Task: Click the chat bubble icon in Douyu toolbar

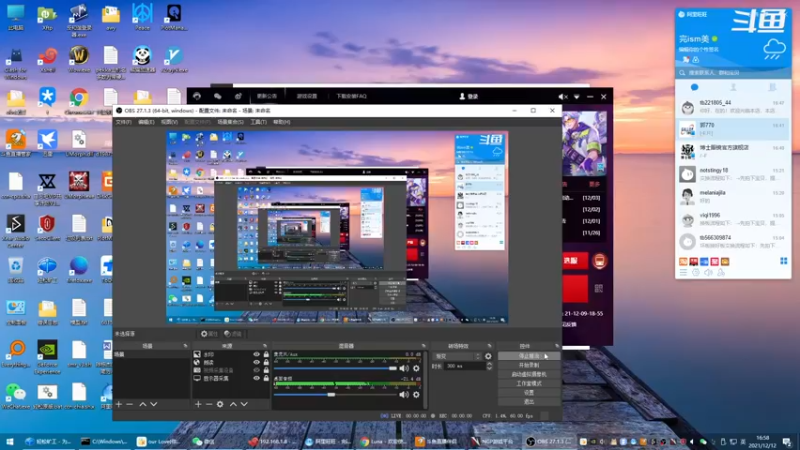Action: tap(218, 96)
